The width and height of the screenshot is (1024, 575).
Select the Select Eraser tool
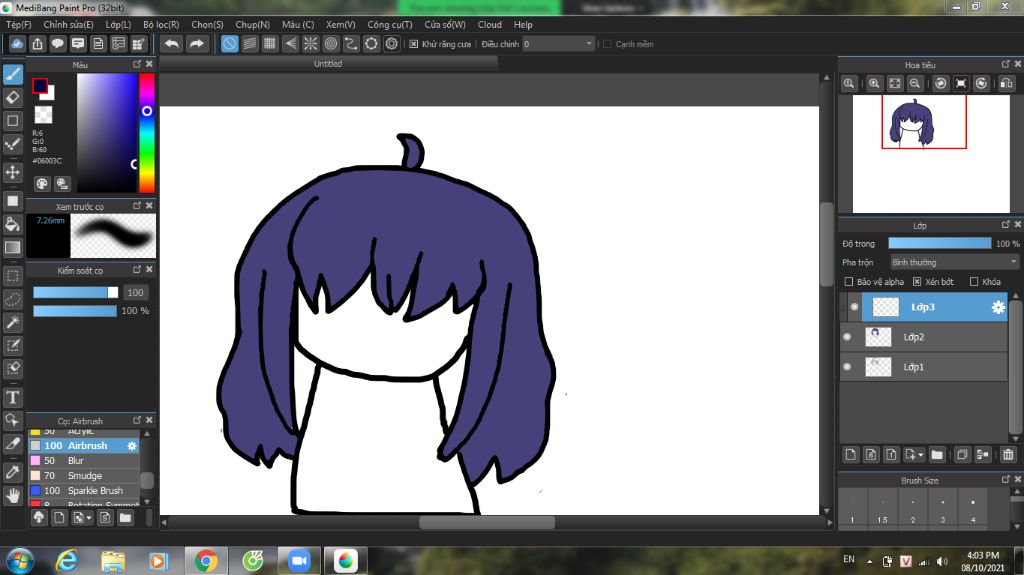[x=13, y=368]
